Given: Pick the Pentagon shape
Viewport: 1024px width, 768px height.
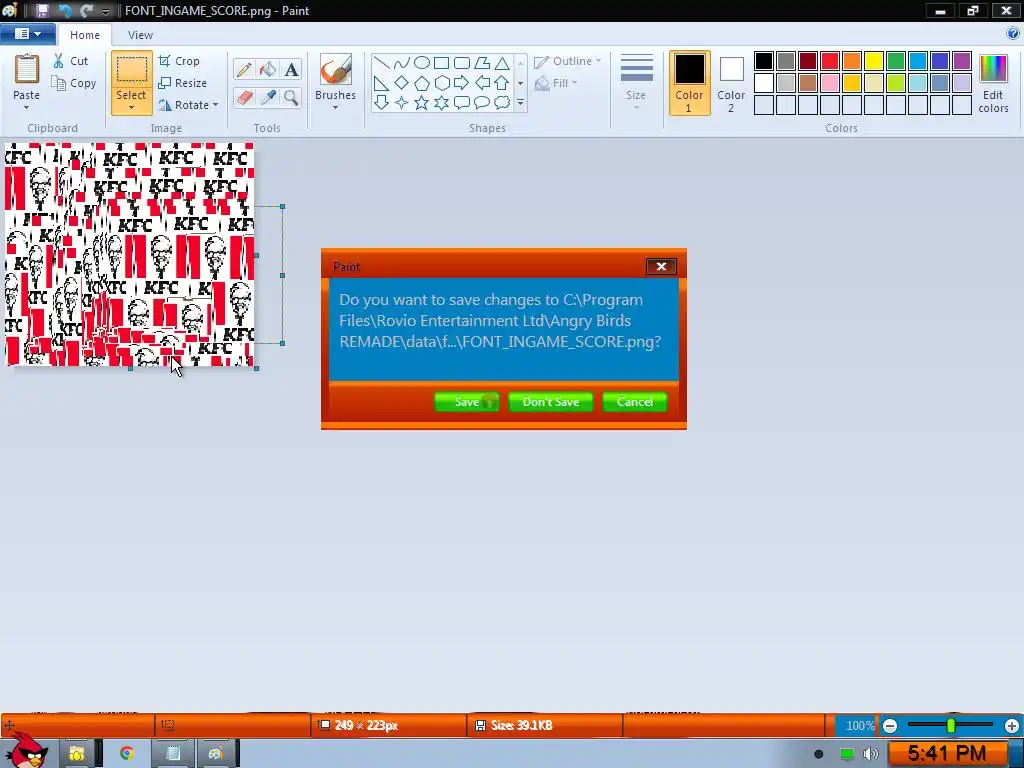Looking at the screenshot, I should (x=422, y=83).
